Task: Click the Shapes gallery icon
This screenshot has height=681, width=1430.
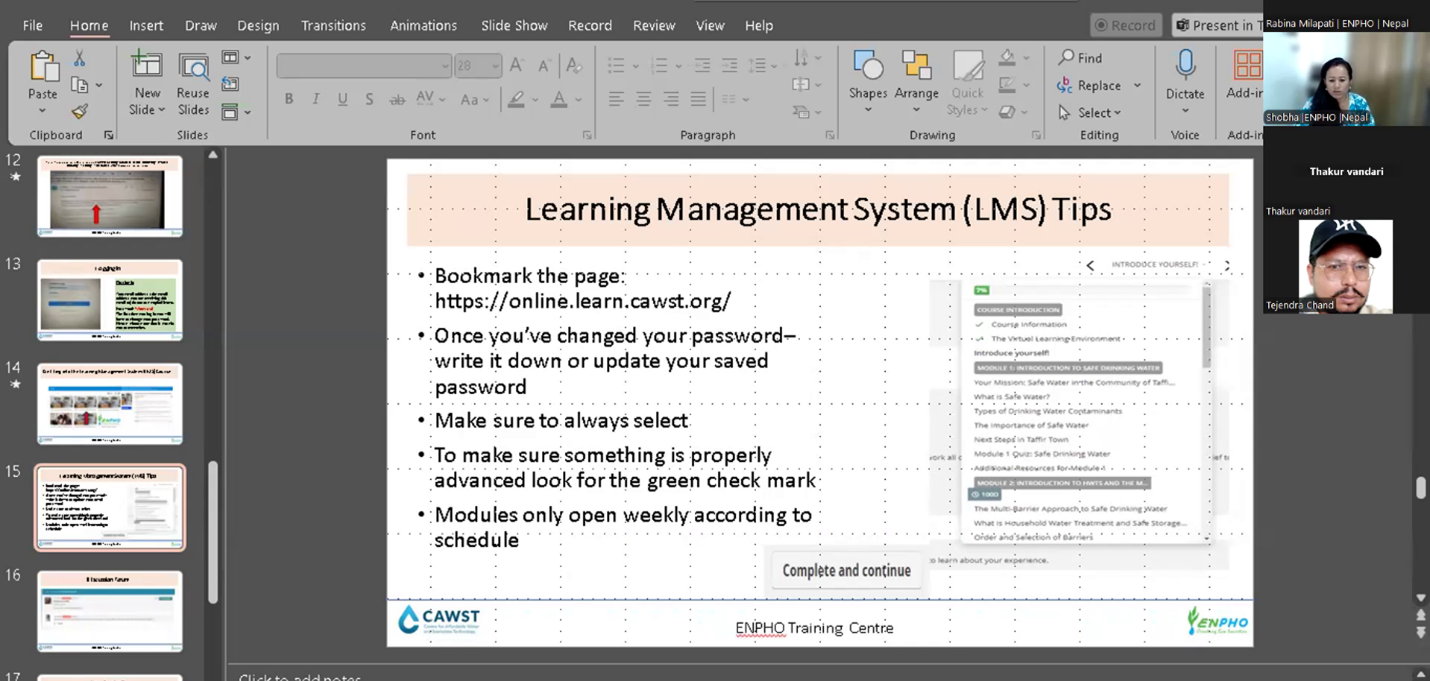Action: (x=867, y=65)
